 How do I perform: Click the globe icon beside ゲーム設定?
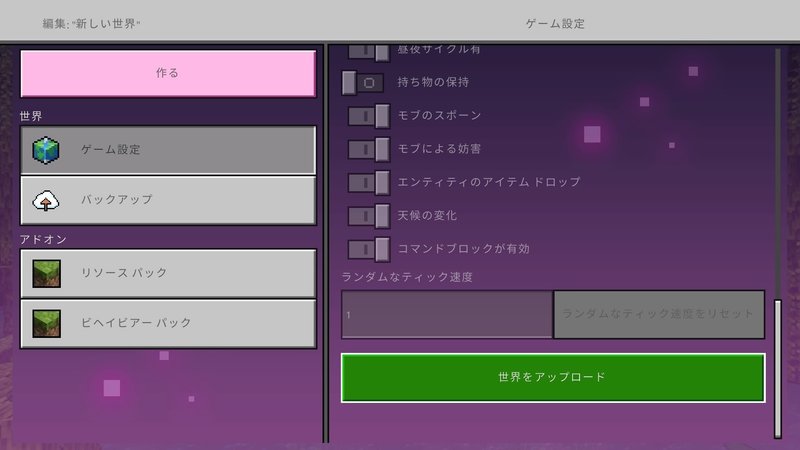click(x=46, y=150)
